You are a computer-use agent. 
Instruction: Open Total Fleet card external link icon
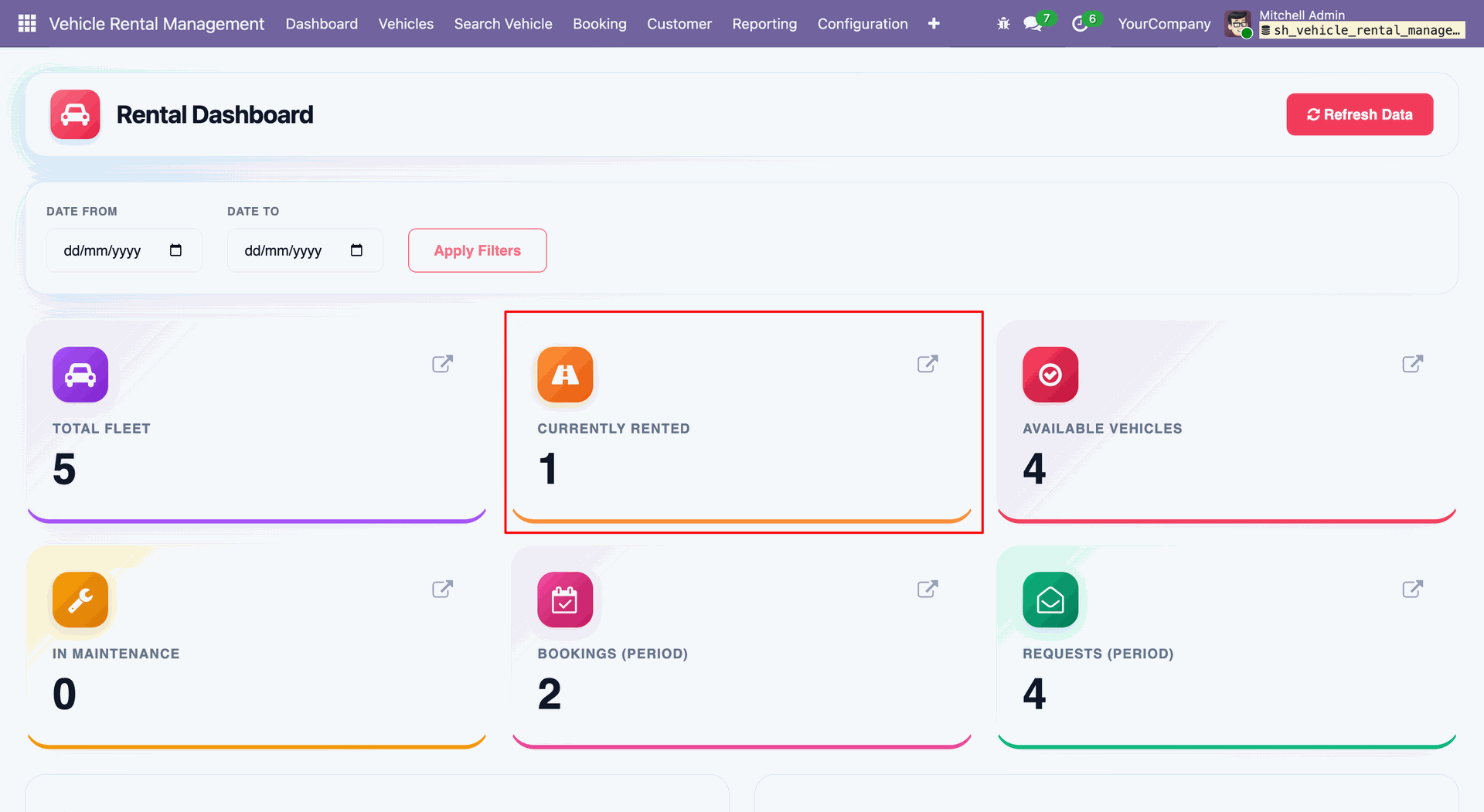(x=442, y=364)
